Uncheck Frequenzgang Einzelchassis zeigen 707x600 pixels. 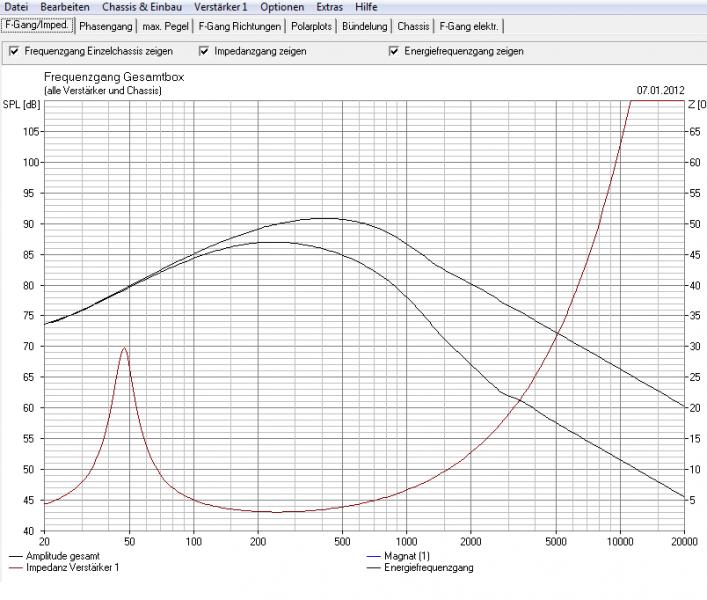pyautogui.click(x=14, y=51)
